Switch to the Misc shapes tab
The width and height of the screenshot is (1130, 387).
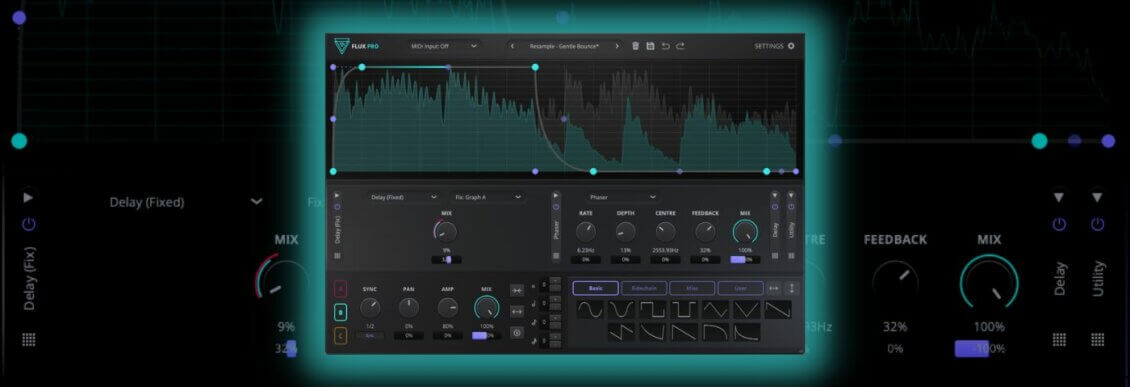(692, 288)
